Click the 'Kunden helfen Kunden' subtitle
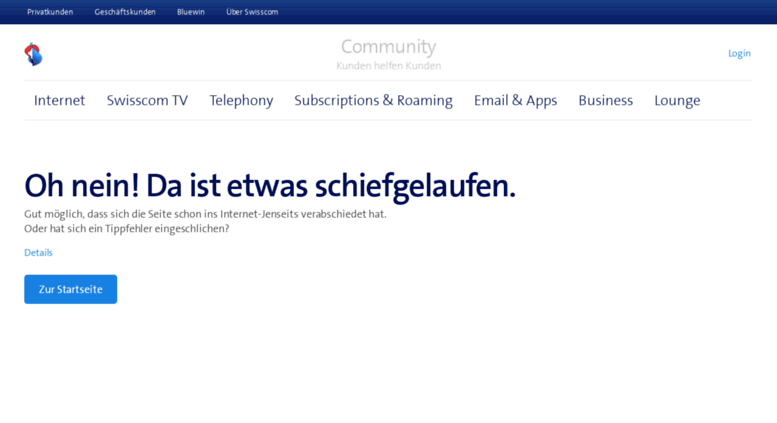Screen dimensions: 777x423 tap(388, 66)
